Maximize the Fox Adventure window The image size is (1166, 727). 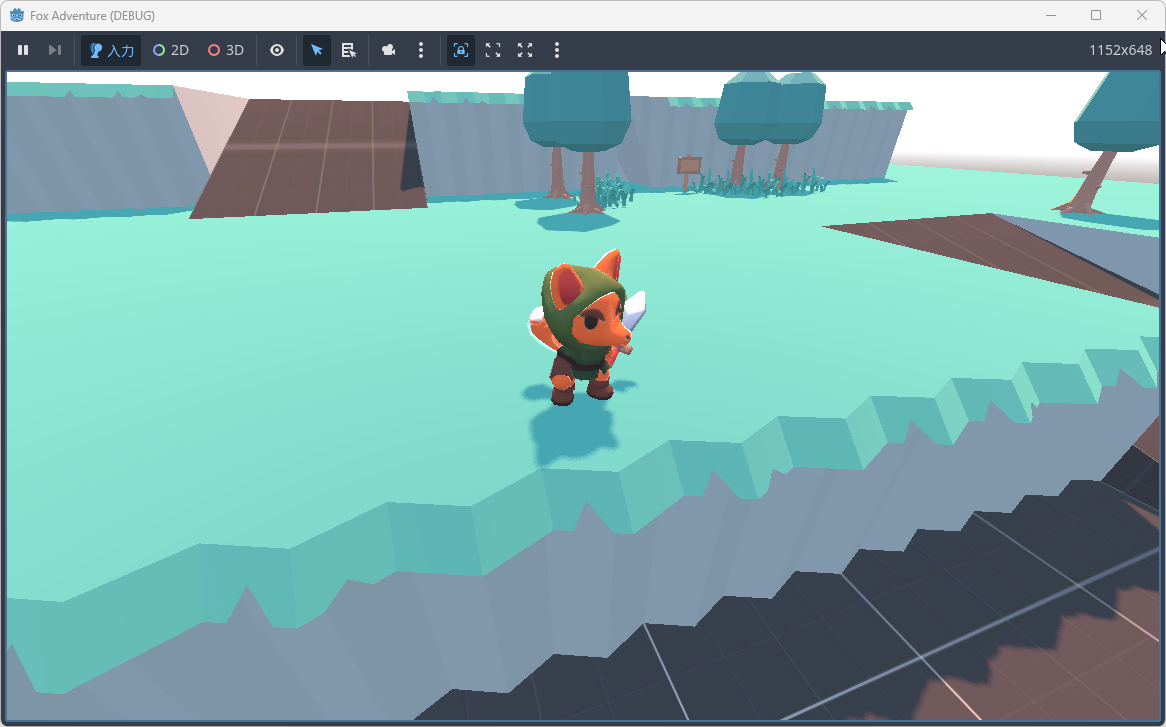(1096, 15)
